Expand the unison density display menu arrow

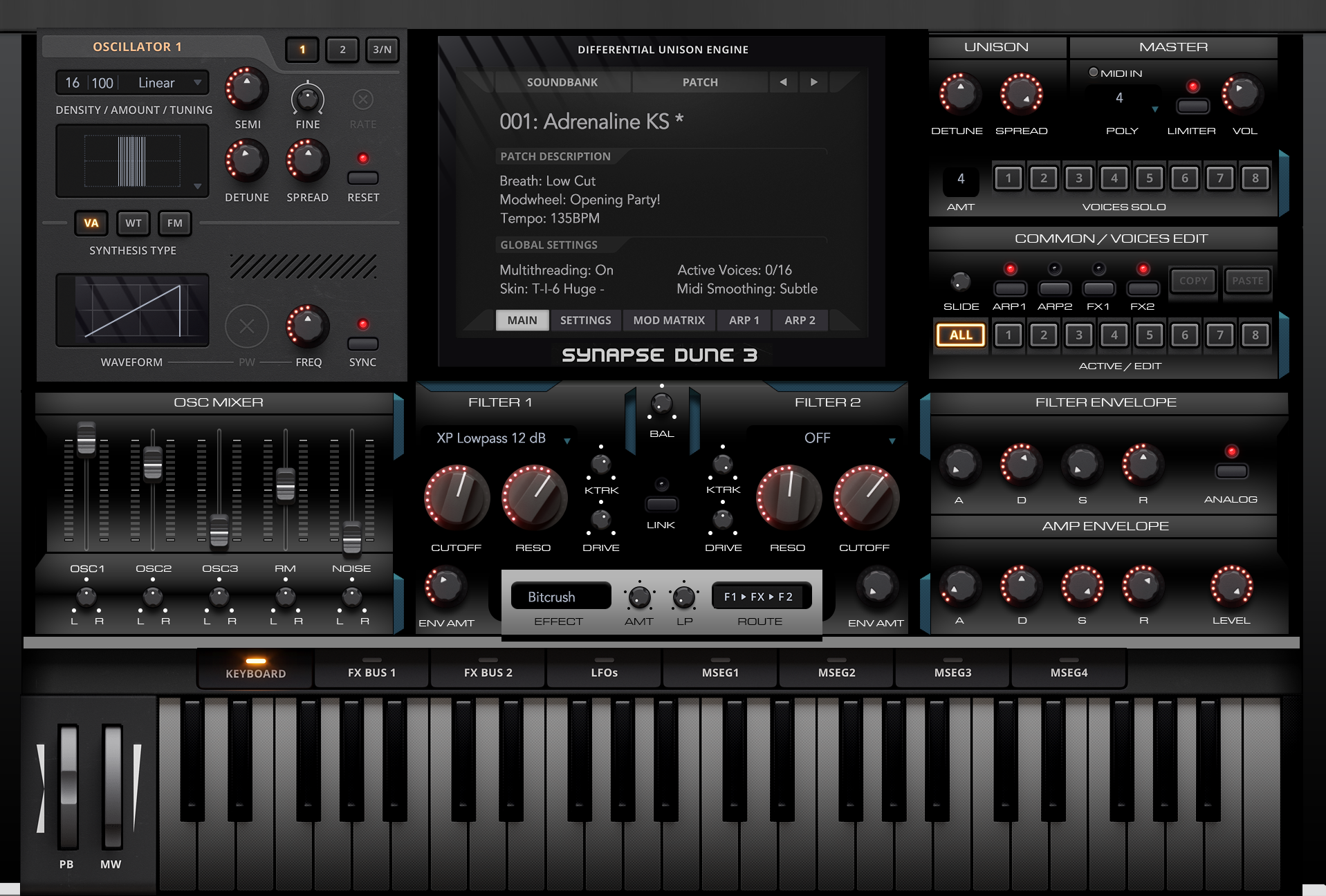click(x=198, y=186)
